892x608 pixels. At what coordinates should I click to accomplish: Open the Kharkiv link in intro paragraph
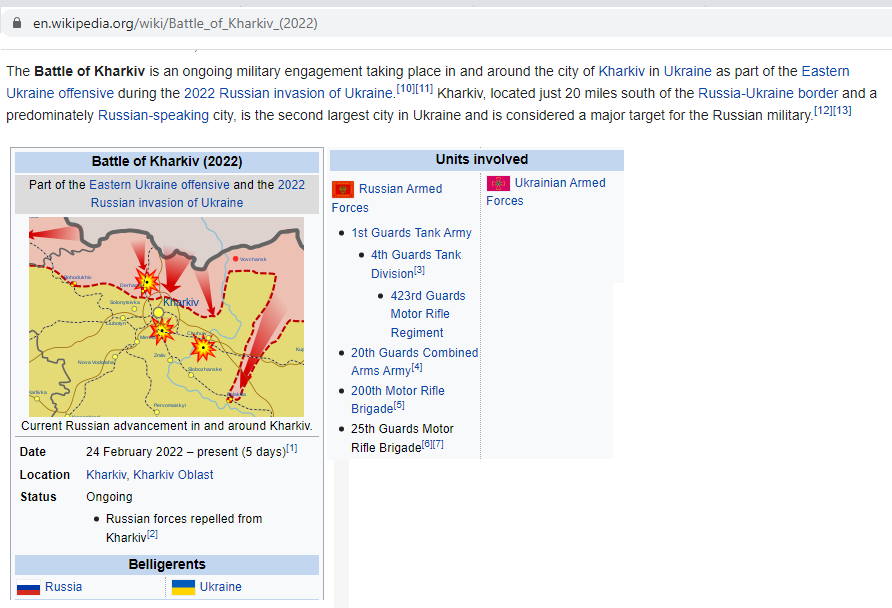click(621, 71)
